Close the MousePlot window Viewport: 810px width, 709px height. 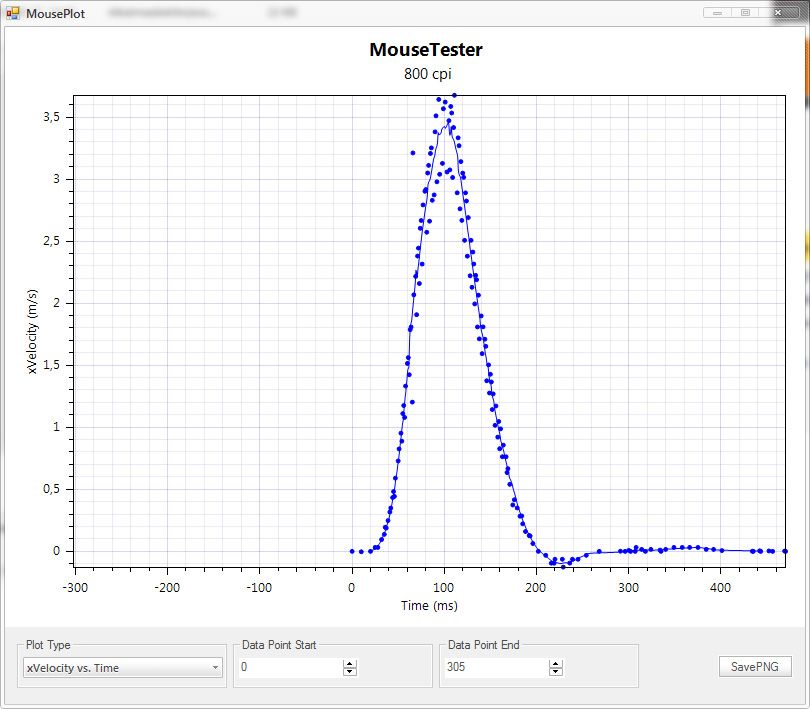click(778, 13)
